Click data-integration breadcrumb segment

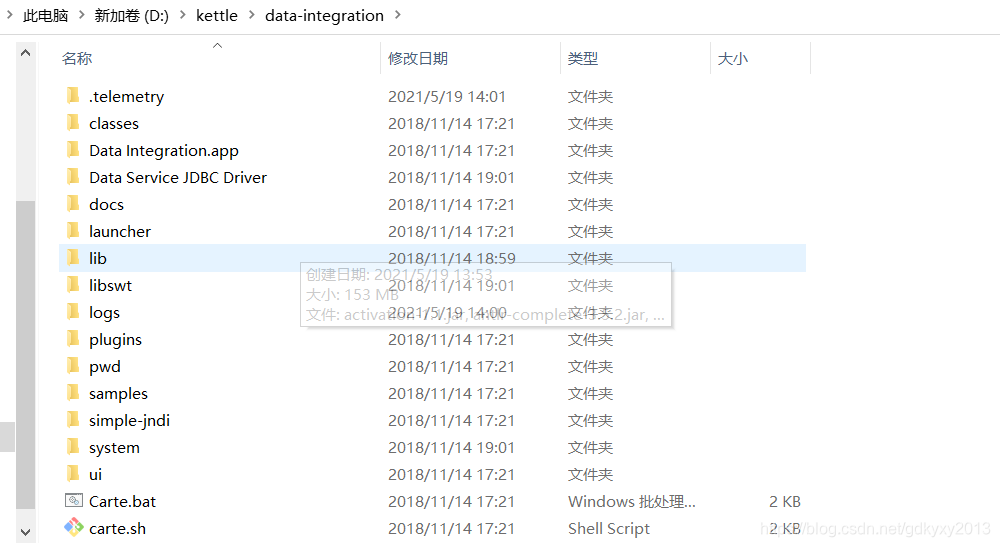point(325,15)
